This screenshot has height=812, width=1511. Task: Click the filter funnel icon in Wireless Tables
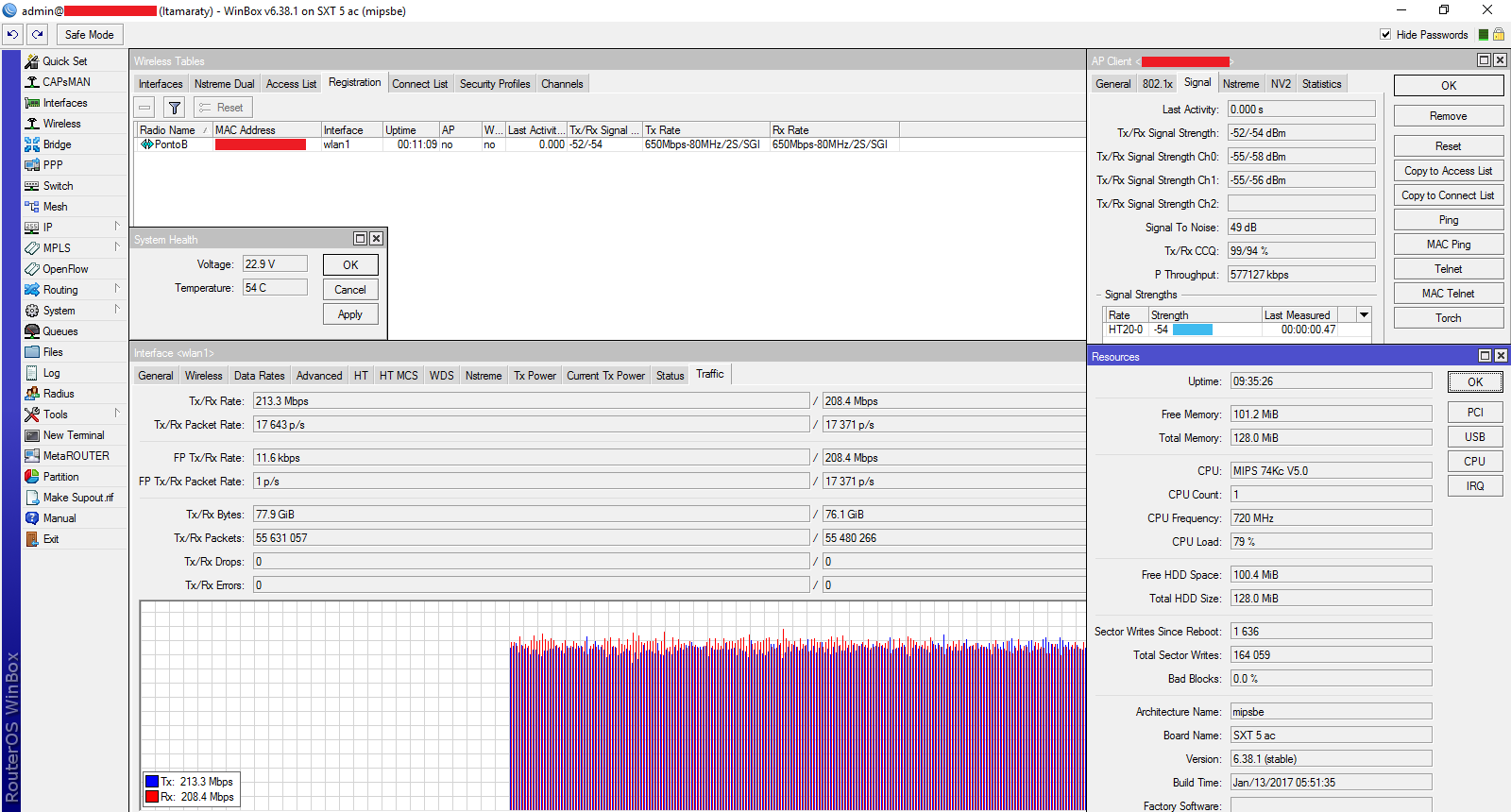click(x=174, y=108)
